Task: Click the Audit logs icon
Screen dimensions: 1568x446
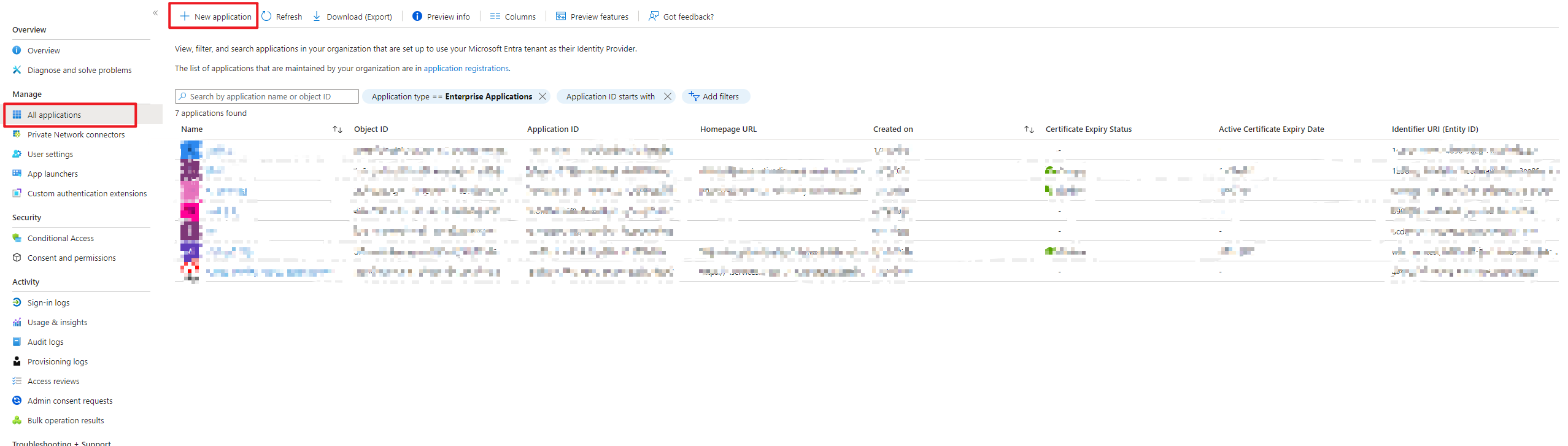Action: click(17, 342)
